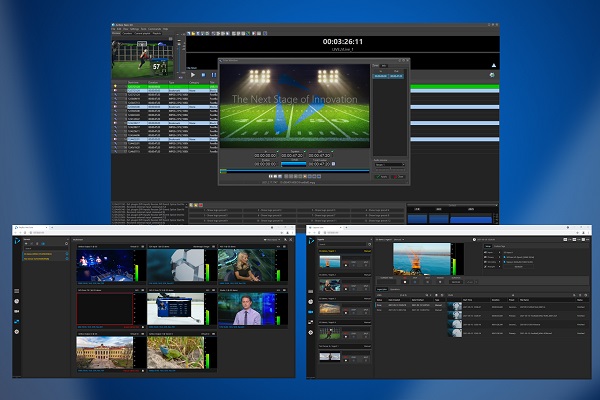Click the first layout icon at capture top right
Screen dimensions: 600x400
point(565,240)
